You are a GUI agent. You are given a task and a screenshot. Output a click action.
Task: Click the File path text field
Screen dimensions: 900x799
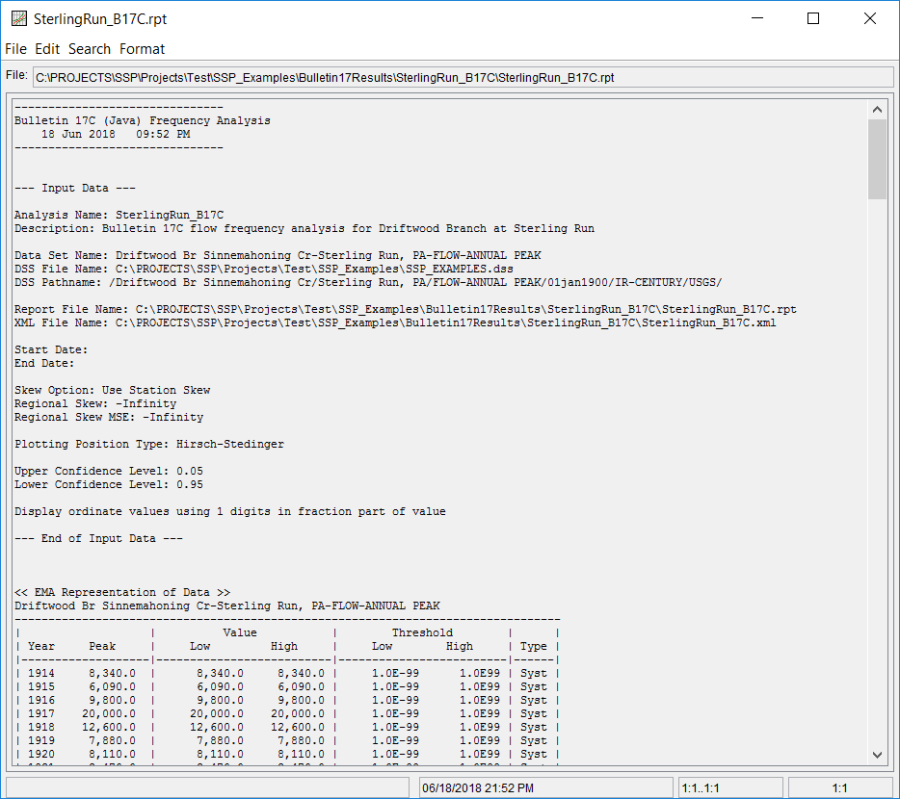click(462, 76)
